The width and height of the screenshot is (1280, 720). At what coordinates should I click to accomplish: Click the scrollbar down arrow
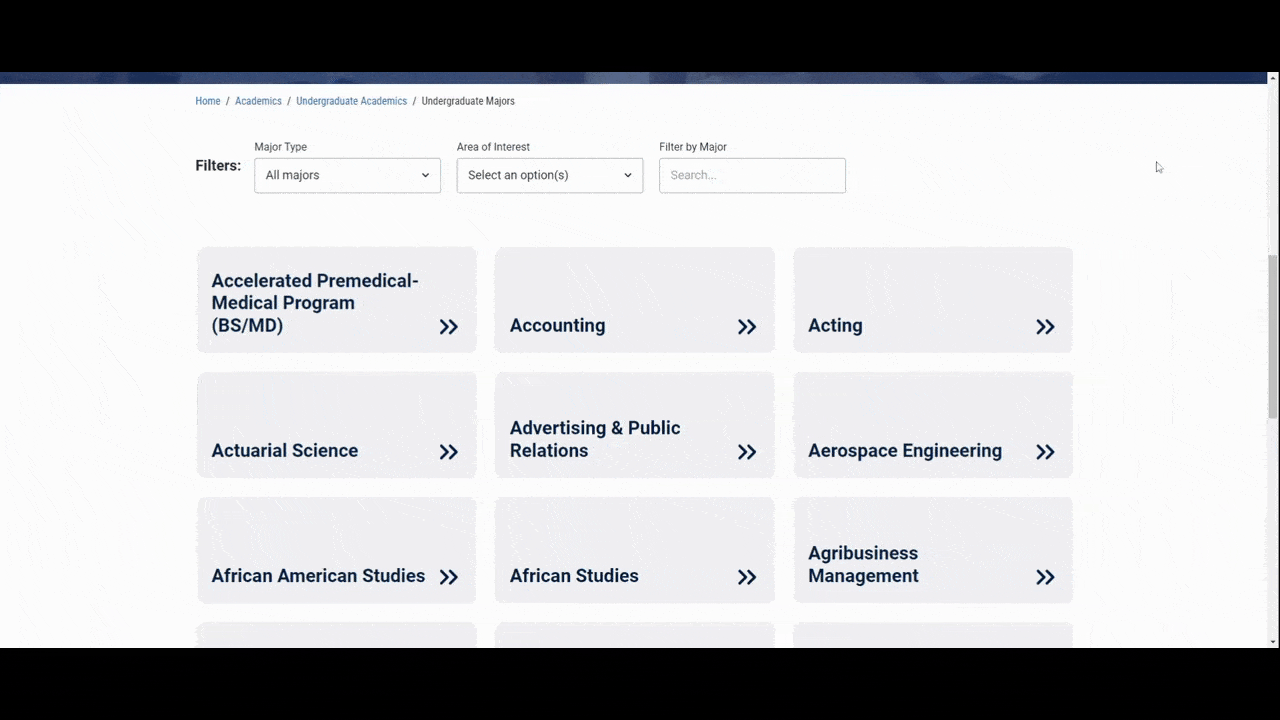coord(1272,641)
